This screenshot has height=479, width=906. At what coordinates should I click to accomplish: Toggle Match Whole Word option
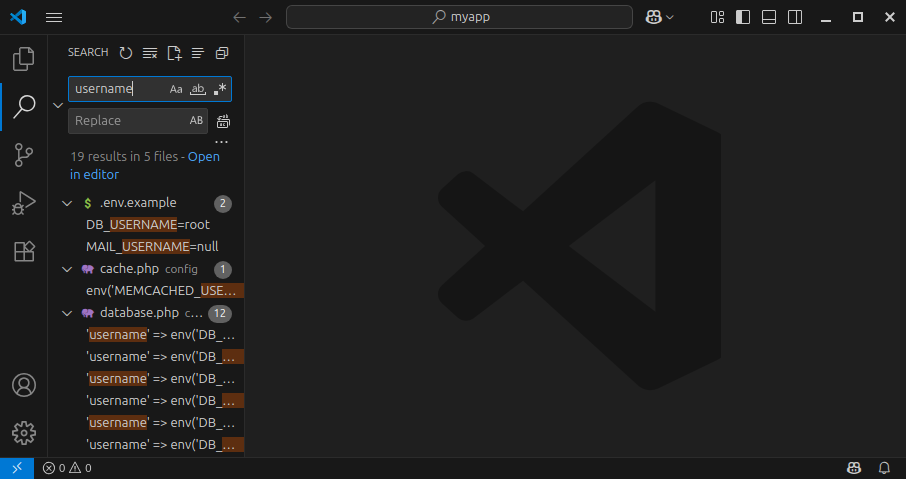[198, 89]
